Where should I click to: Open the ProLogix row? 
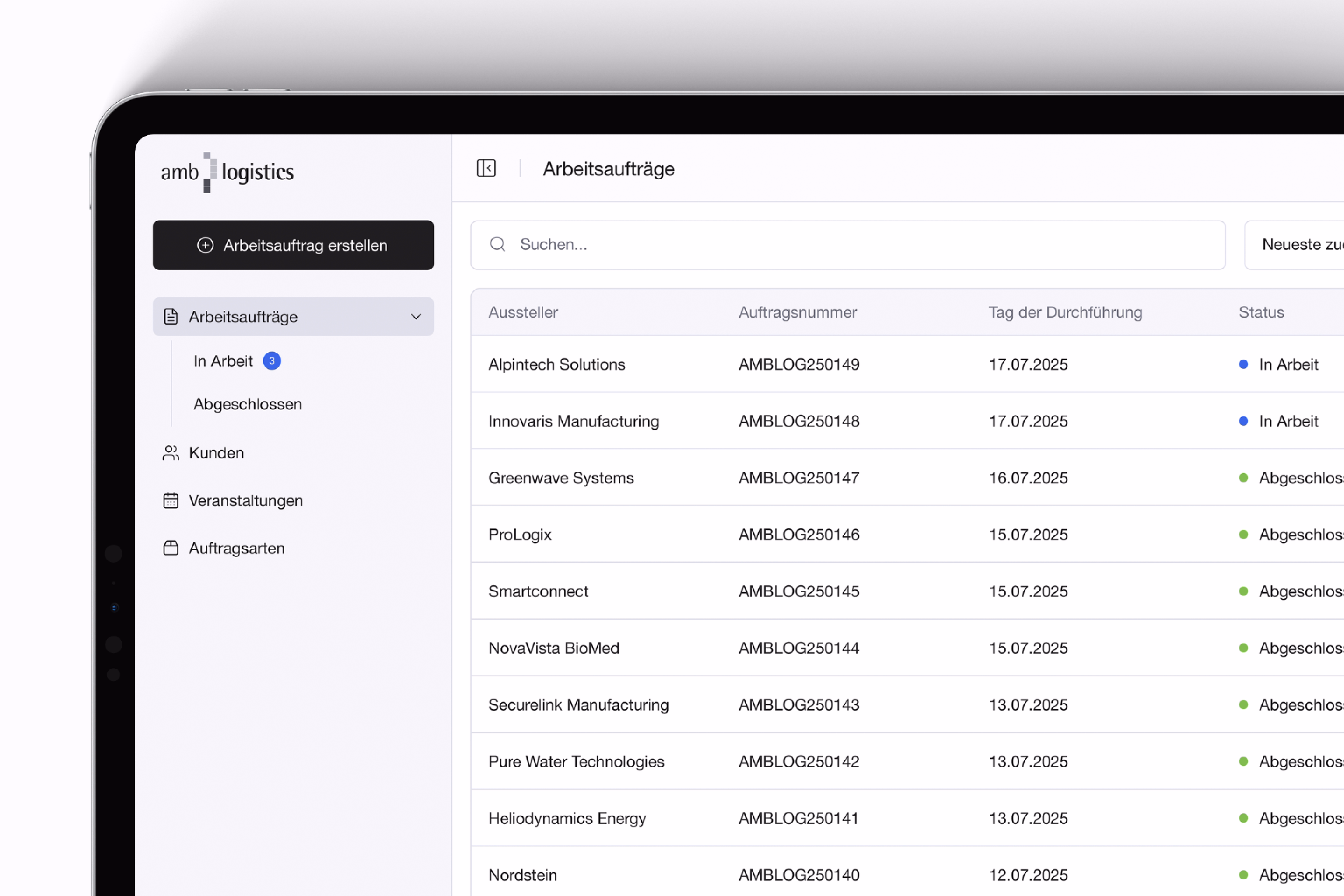coord(907,534)
